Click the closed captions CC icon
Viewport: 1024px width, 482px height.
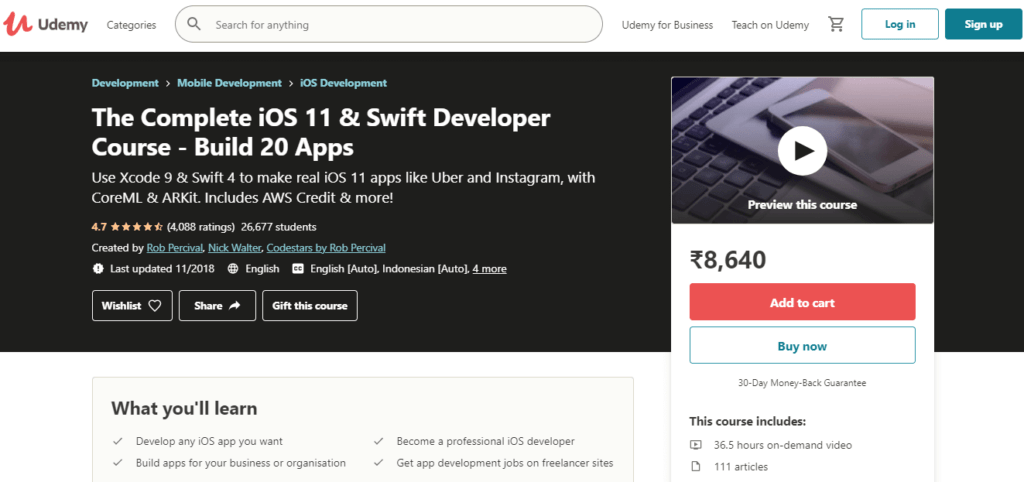298,268
